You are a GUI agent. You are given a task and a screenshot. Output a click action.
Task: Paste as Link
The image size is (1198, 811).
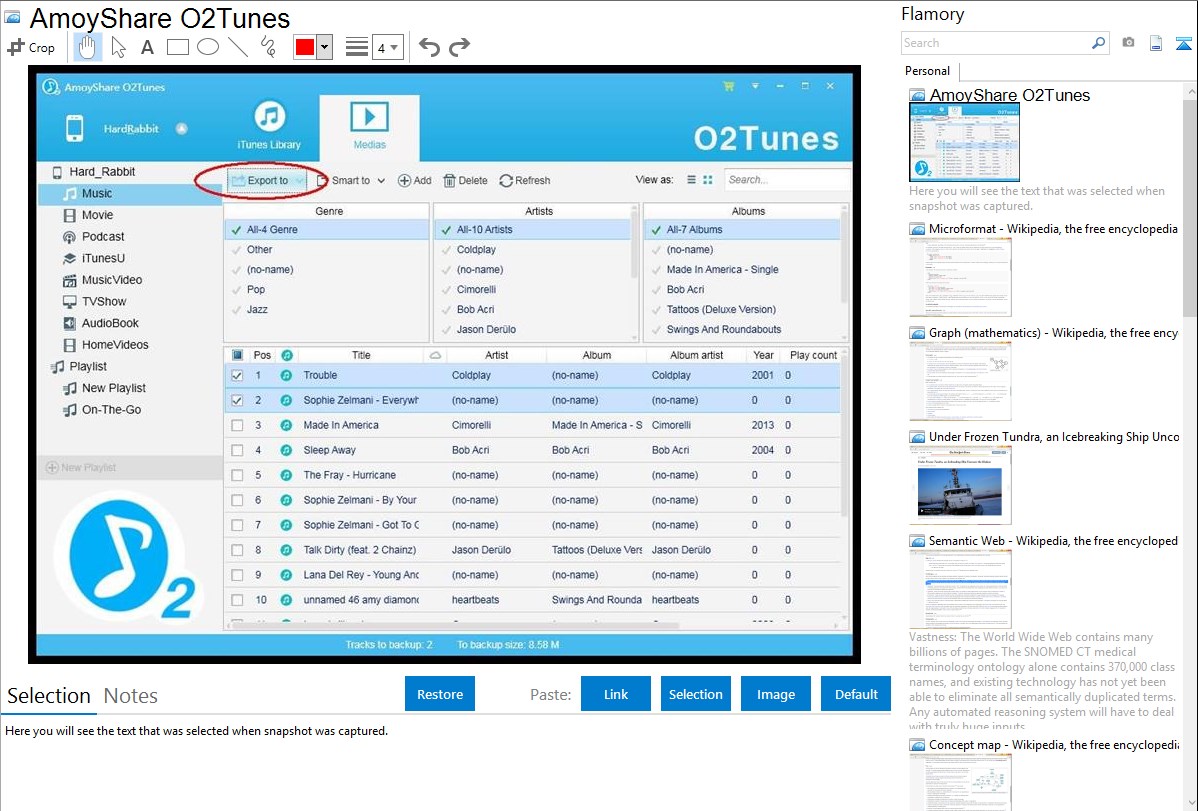[616, 694]
